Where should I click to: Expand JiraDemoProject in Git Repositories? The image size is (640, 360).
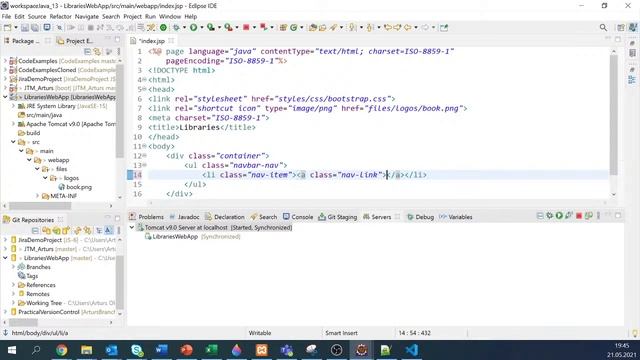[x=5, y=240]
